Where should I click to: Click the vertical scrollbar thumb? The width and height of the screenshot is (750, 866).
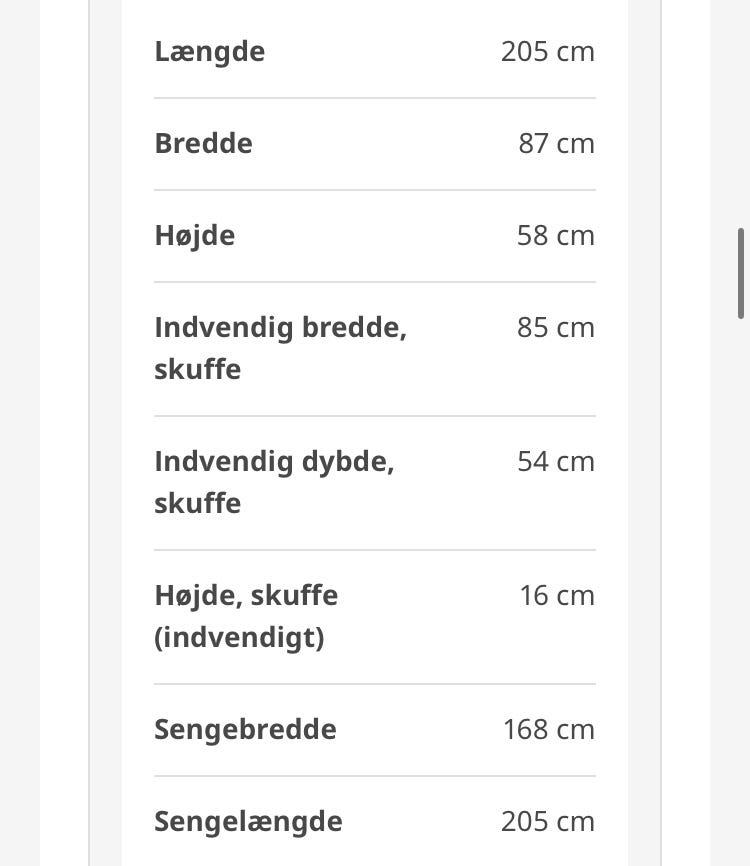click(741, 273)
